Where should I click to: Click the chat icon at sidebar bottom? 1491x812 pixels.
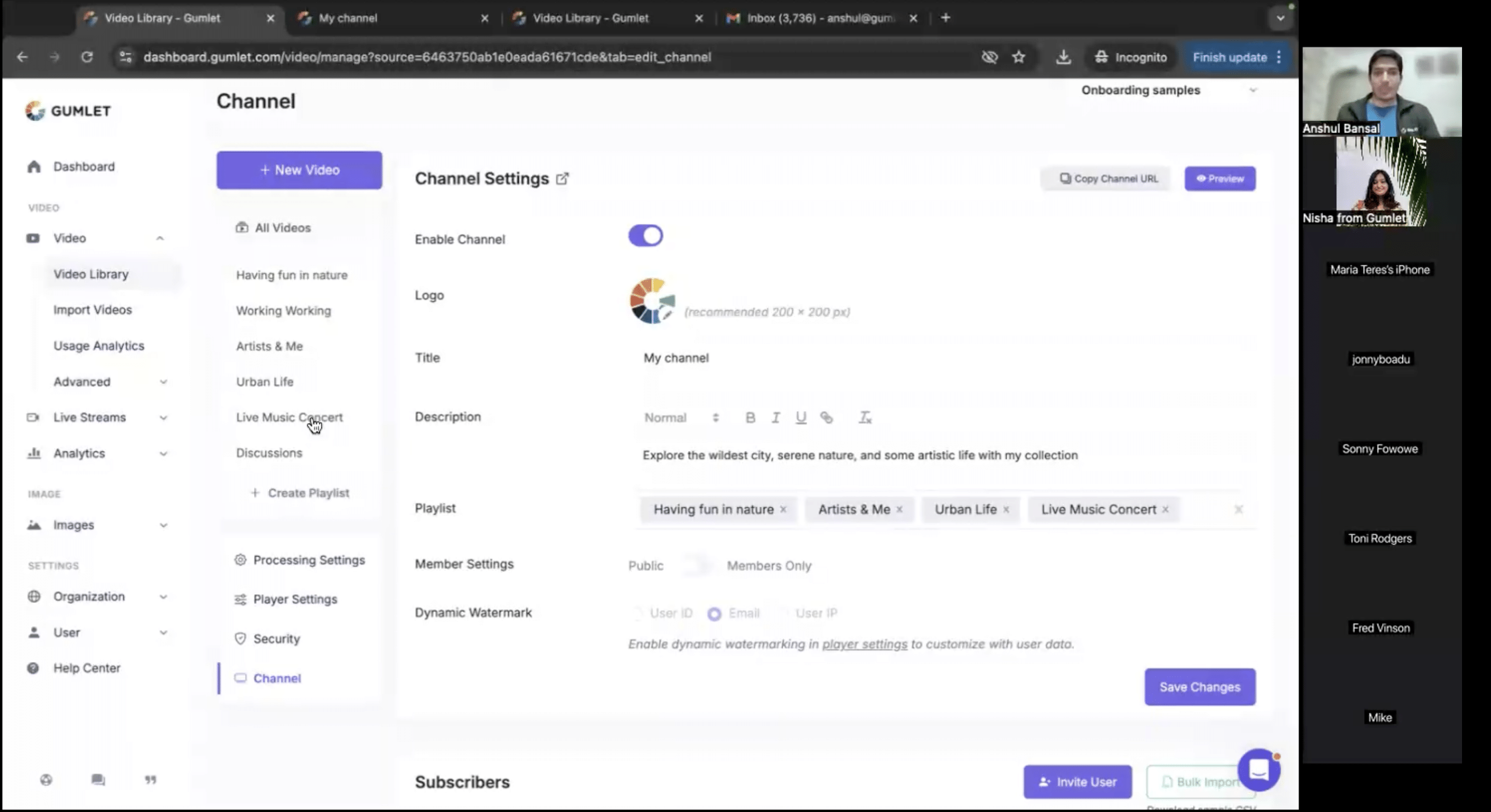98,779
